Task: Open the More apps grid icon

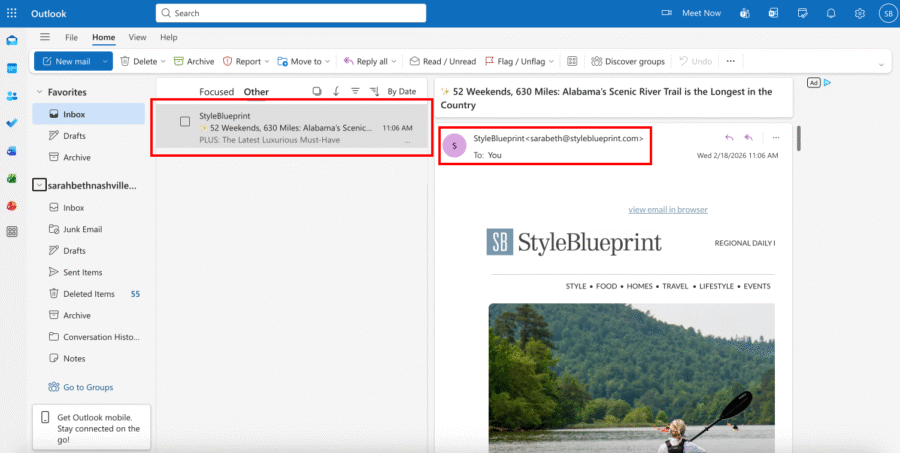Action: pyautogui.click(x=11, y=232)
